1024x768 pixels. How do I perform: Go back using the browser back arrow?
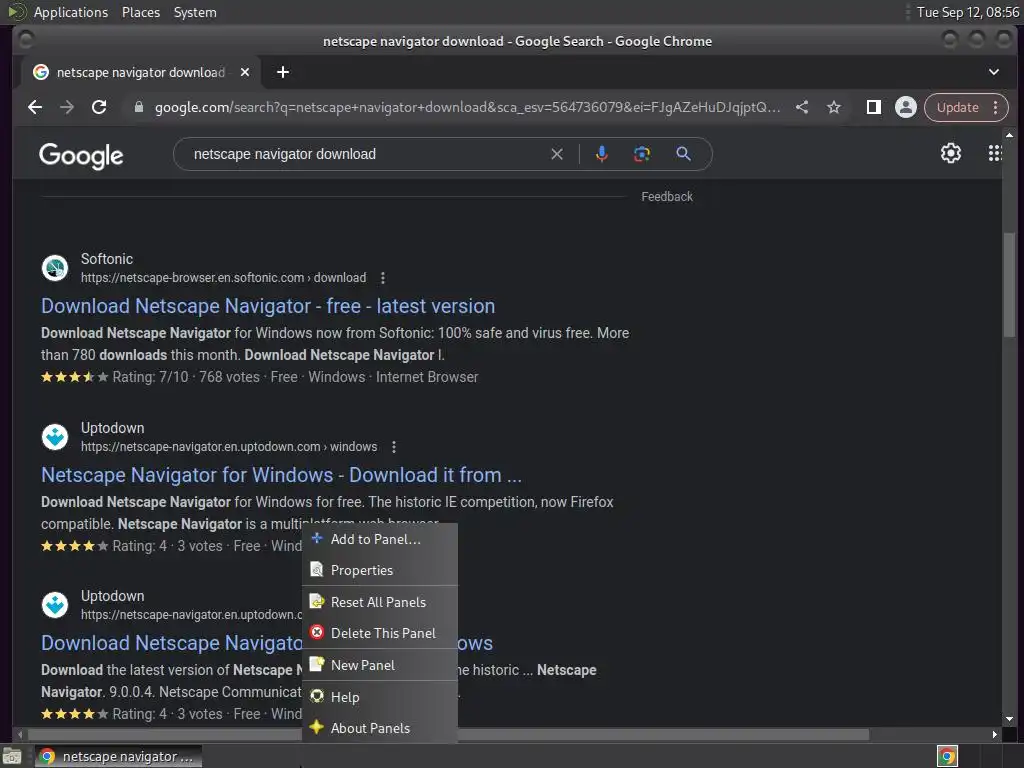coord(35,107)
